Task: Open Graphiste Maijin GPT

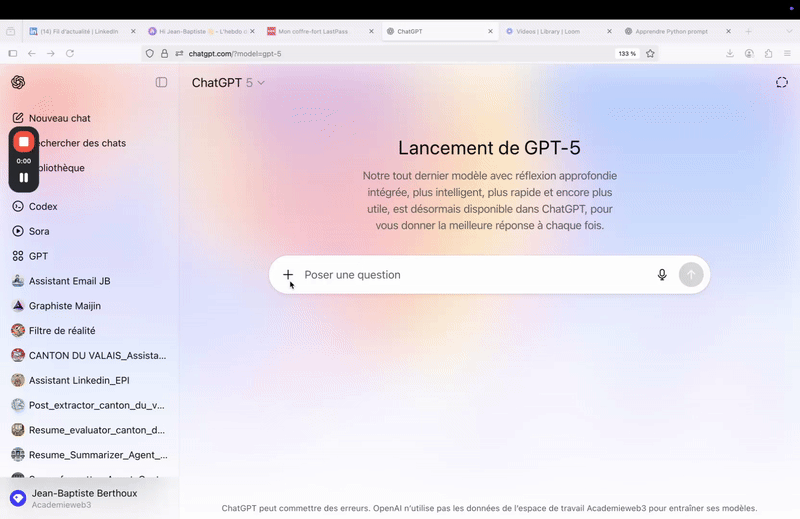Action: pyautogui.click(x=56, y=306)
